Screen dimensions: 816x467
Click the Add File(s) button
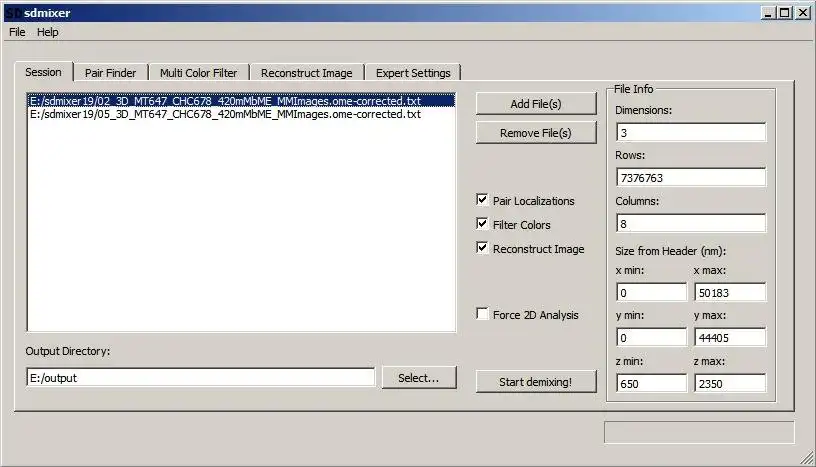tap(536, 104)
